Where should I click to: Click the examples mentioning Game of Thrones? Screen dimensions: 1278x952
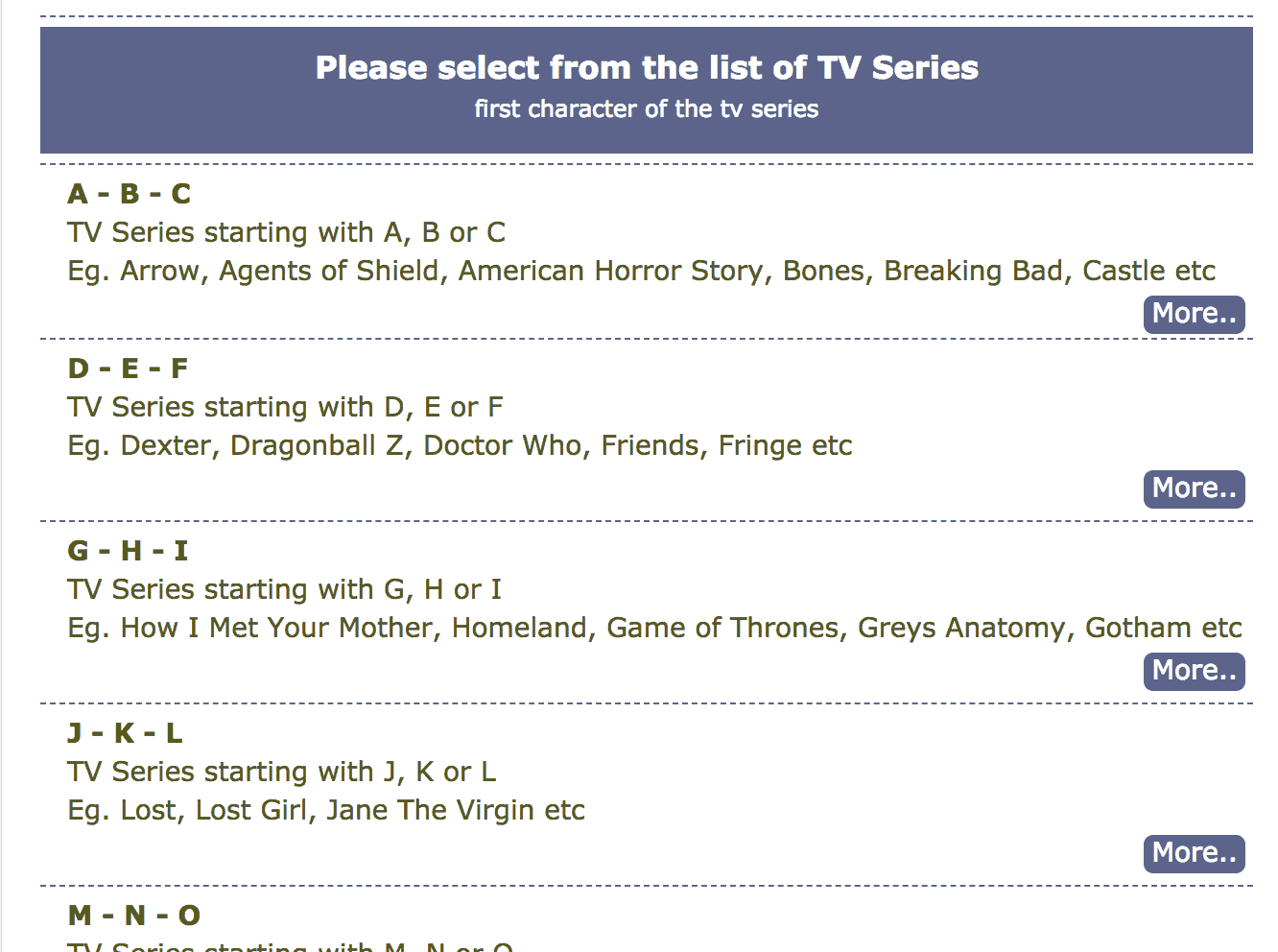click(654, 628)
